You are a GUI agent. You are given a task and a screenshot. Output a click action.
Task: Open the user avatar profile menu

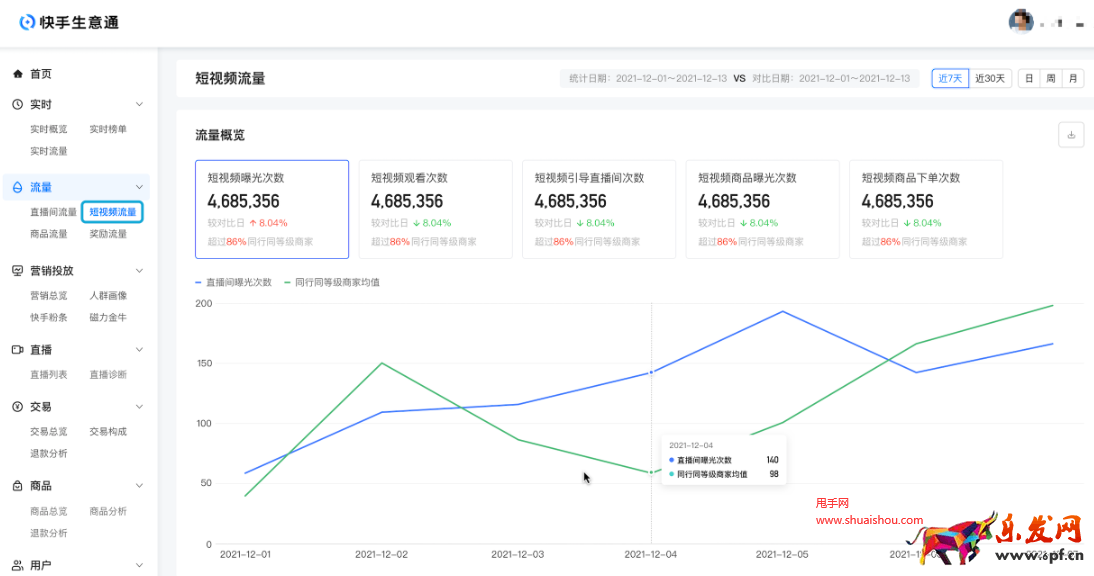point(1021,22)
